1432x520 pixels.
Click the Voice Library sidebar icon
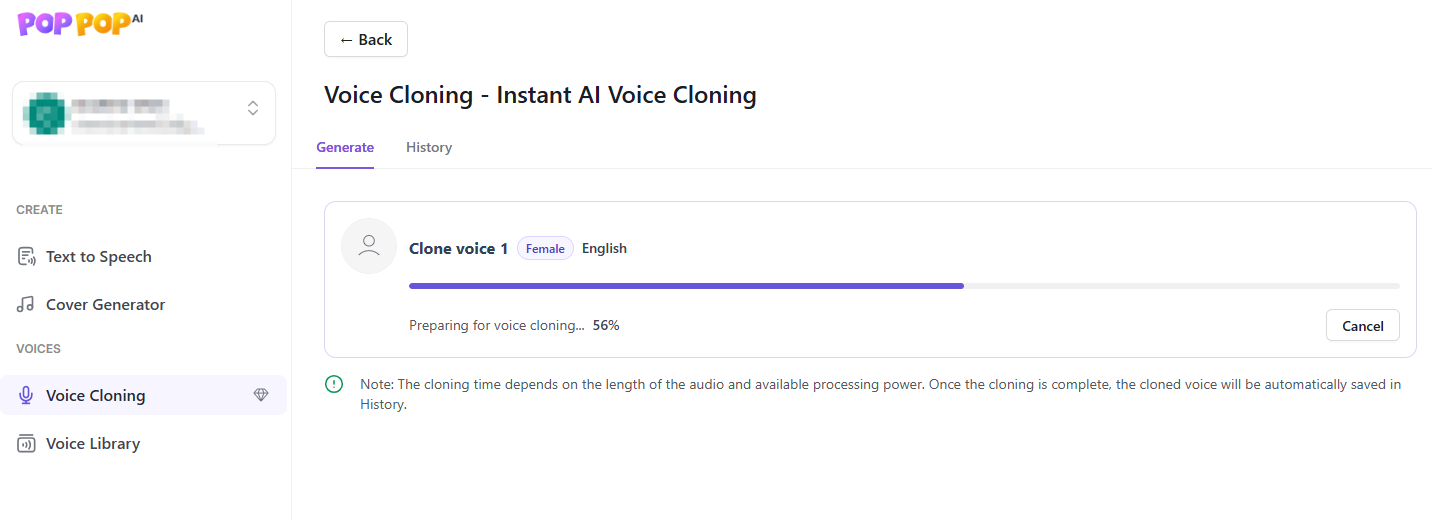26,444
